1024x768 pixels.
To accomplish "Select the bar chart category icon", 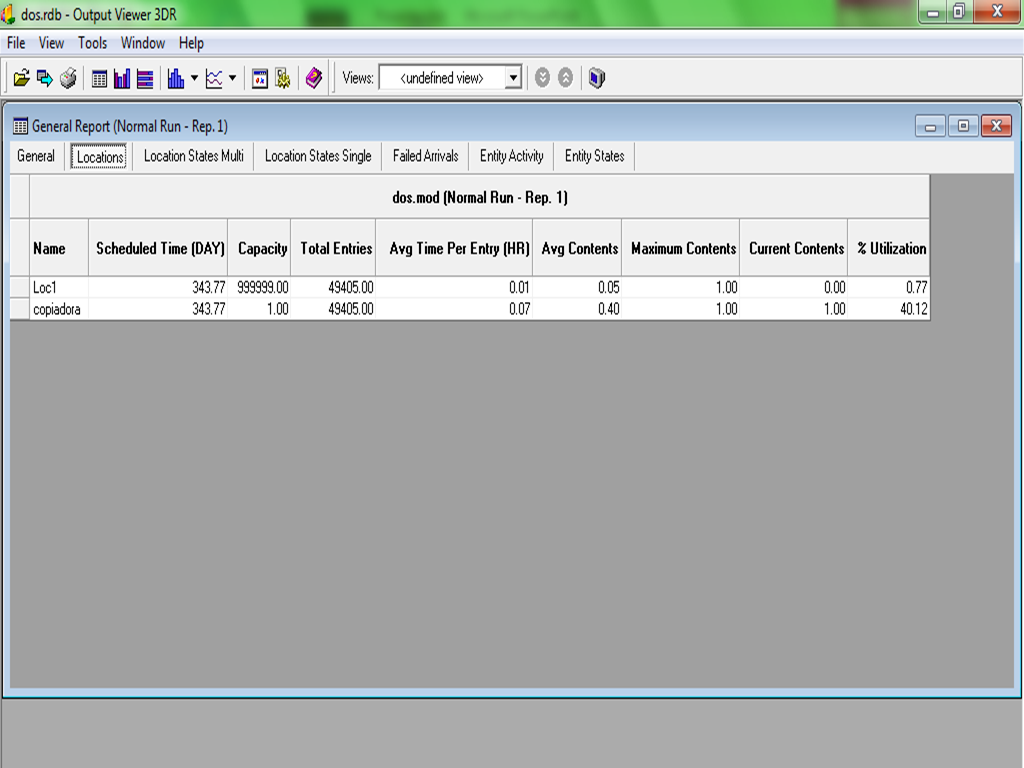I will [122, 78].
